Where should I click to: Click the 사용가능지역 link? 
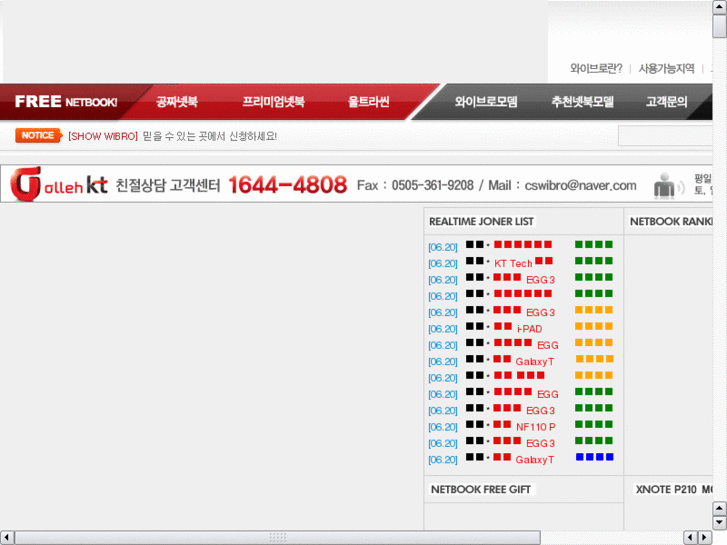pyautogui.click(x=666, y=69)
